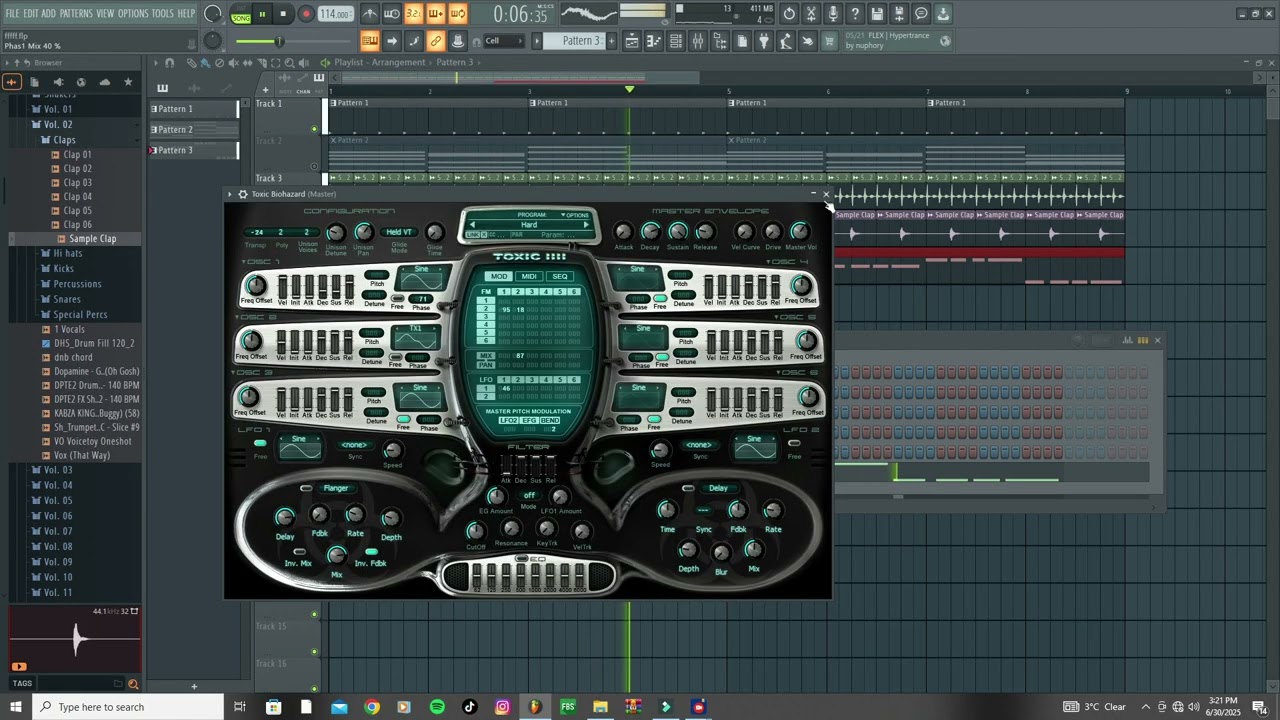Switch to the SEQ tab in Toxic
The width and height of the screenshot is (1280, 720).
click(x=560, y=276)
